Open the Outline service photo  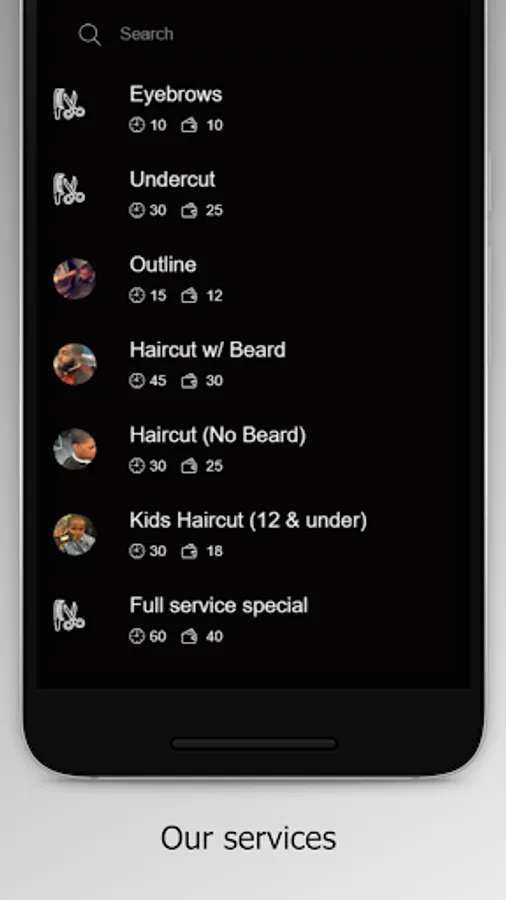pos(75,279)
